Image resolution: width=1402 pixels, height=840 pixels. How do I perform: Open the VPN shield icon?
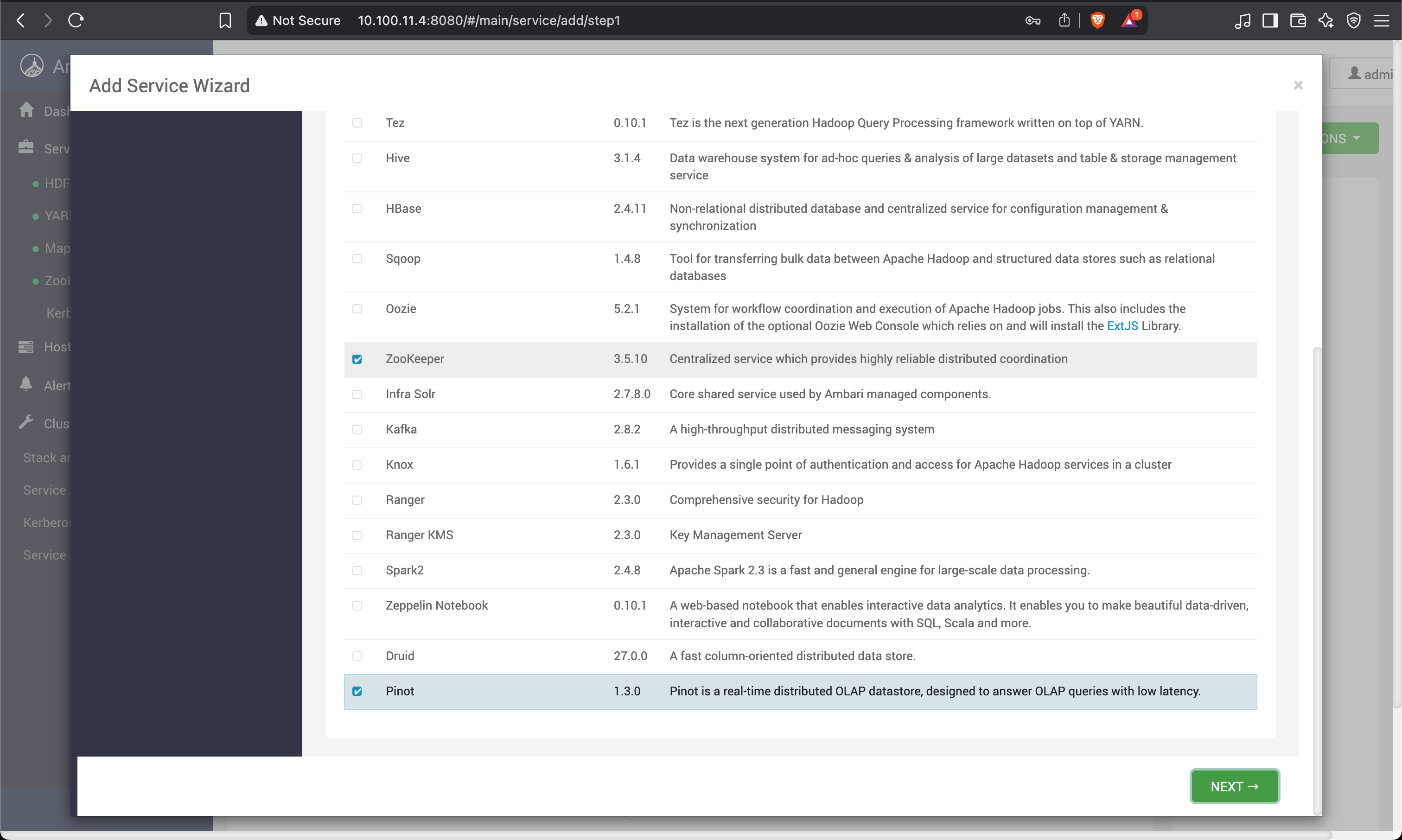(1353, 20)
